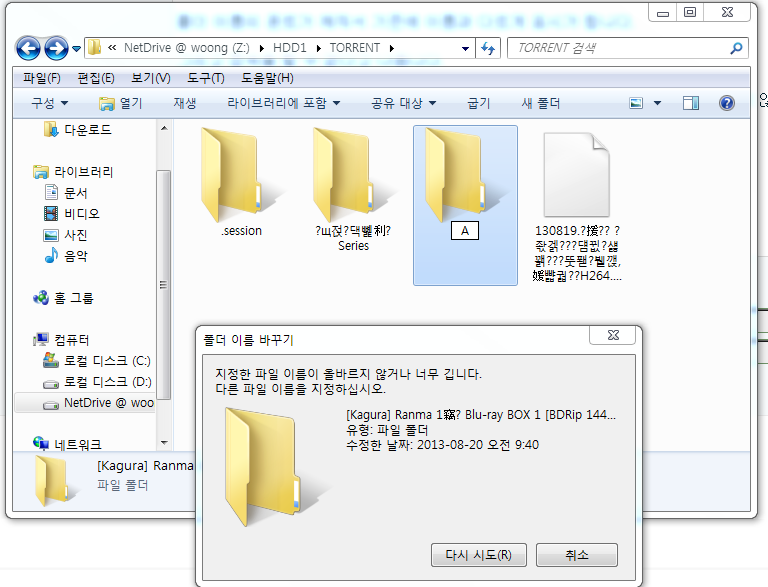Click the TORRENT search field
768x587 pixels.
coord(619,48)
